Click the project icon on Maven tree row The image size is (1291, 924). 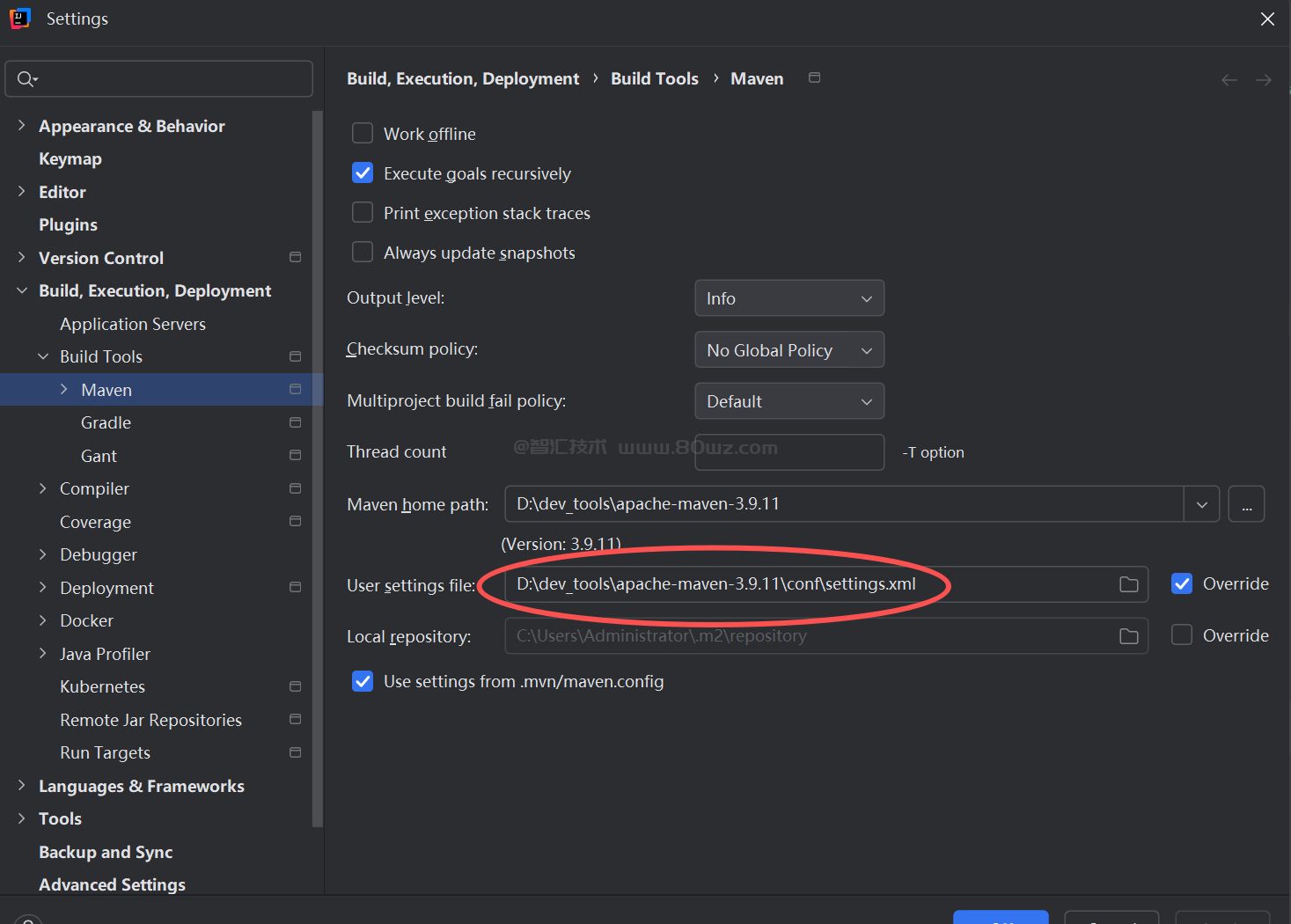pos(296,389)
